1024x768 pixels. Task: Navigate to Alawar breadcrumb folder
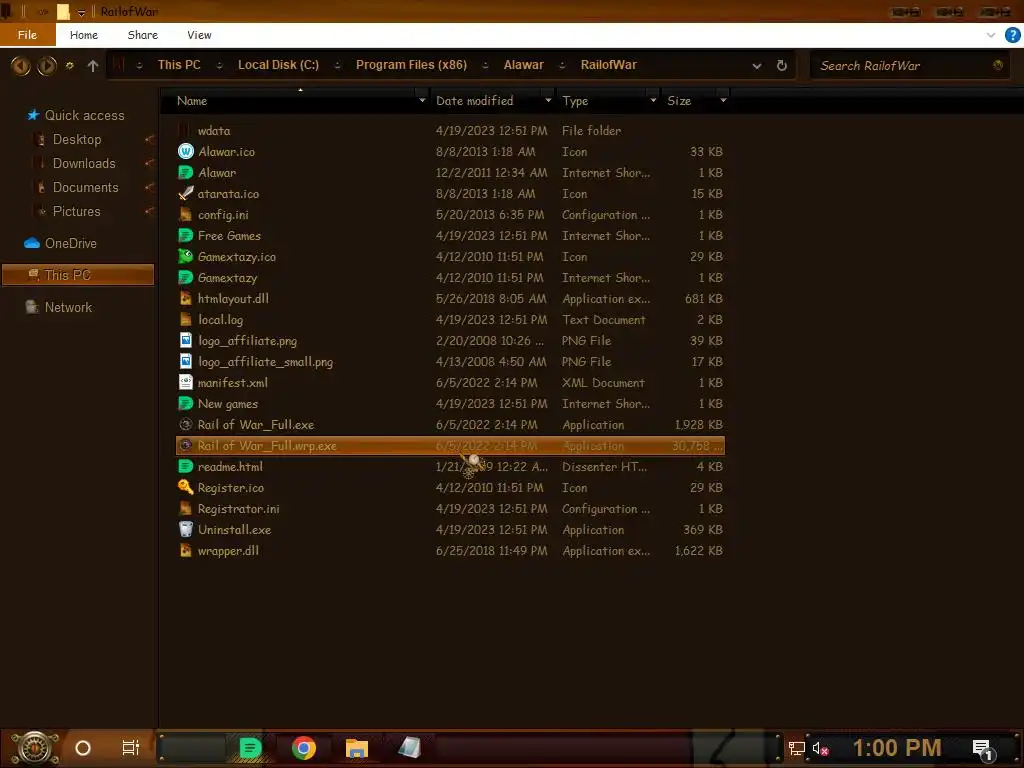click(524, 65)
